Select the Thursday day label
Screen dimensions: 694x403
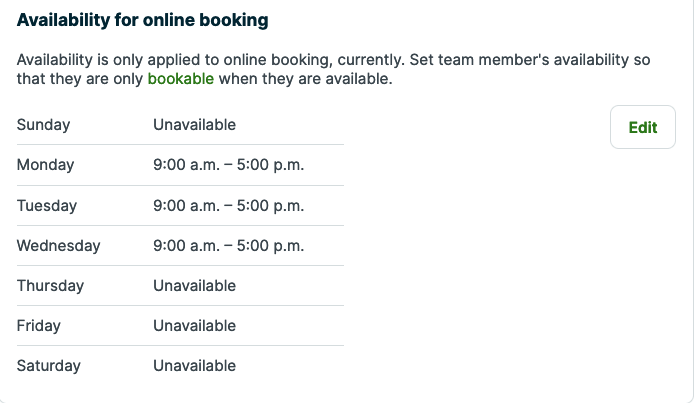[50, 285]
